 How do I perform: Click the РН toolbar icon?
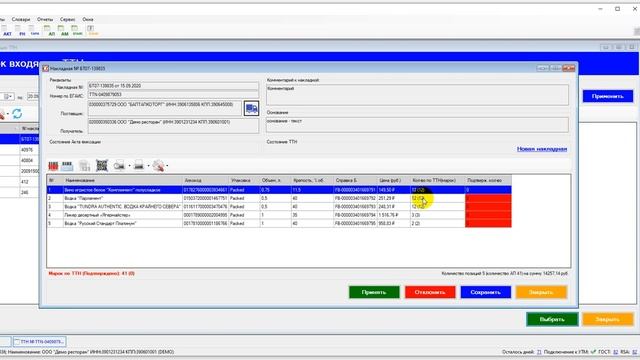pyautogui.click(x=22, y=31)
